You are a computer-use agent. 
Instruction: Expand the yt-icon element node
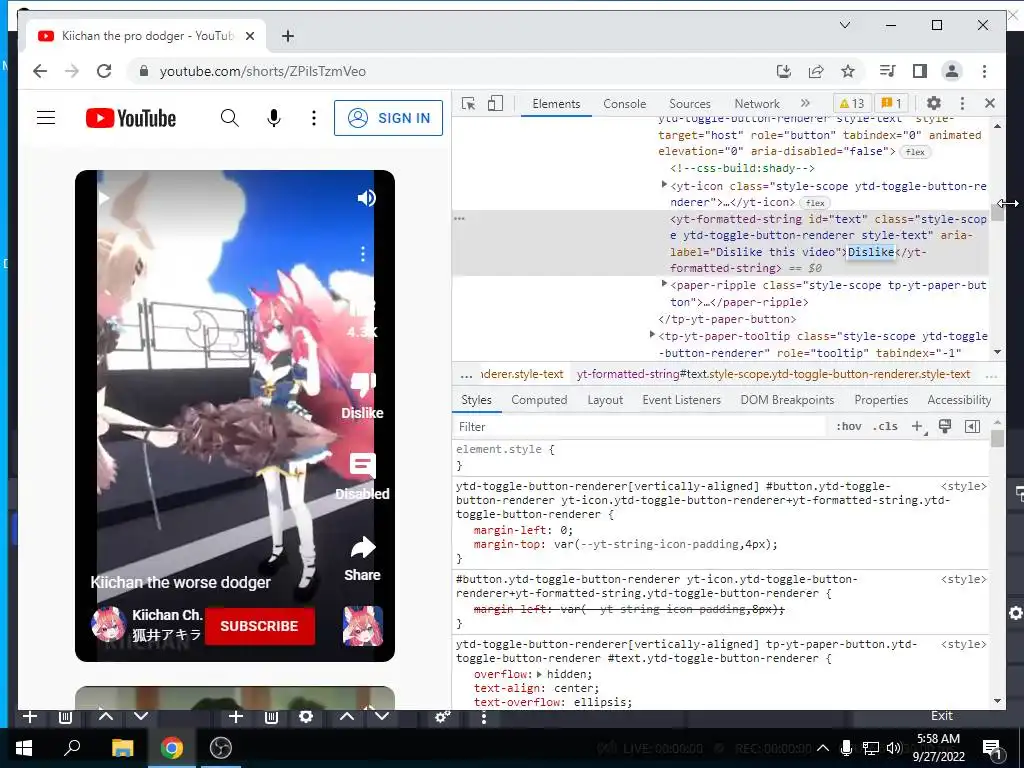tap(664, 185)
